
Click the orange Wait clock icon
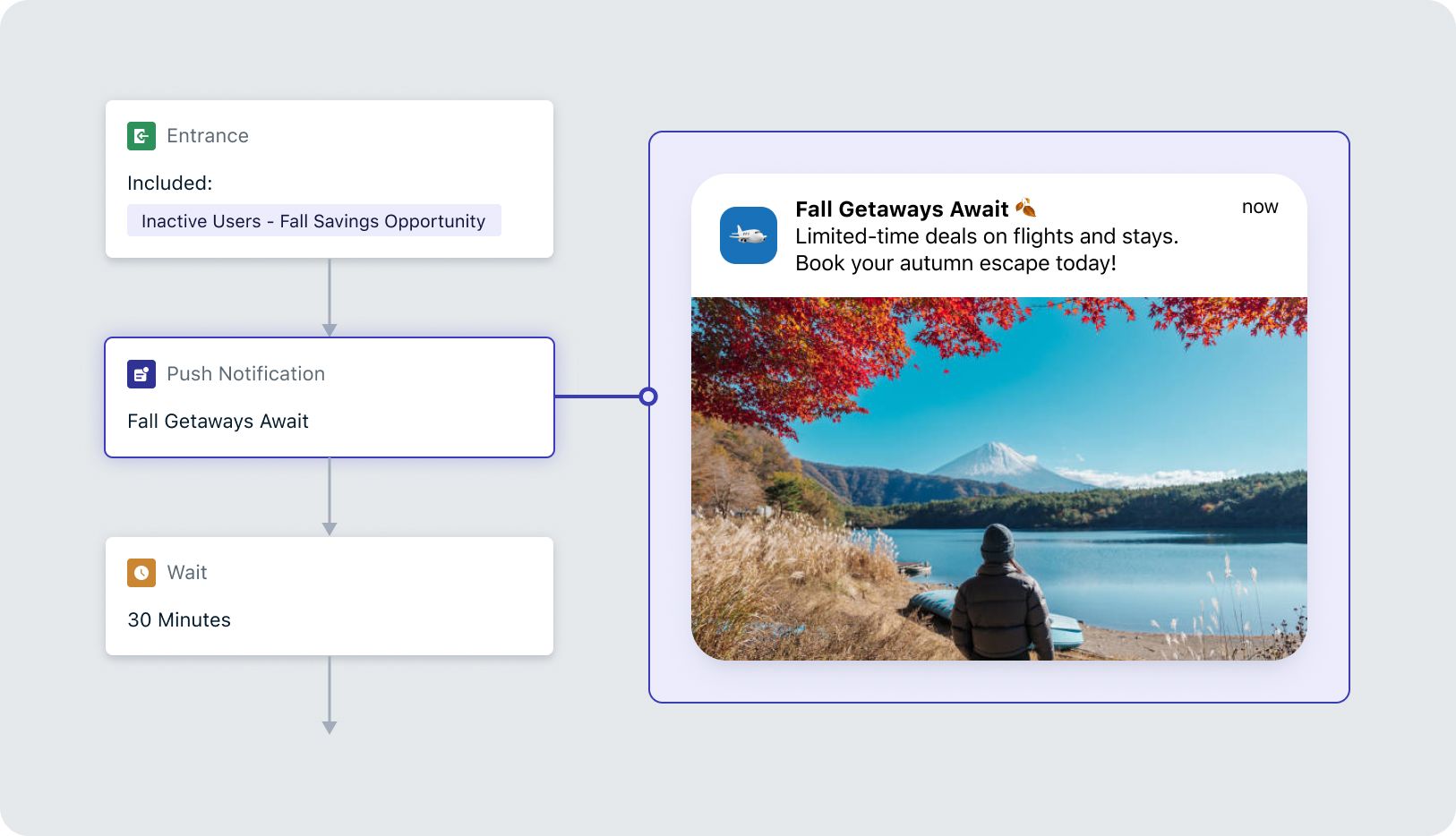tap(141, 573)
